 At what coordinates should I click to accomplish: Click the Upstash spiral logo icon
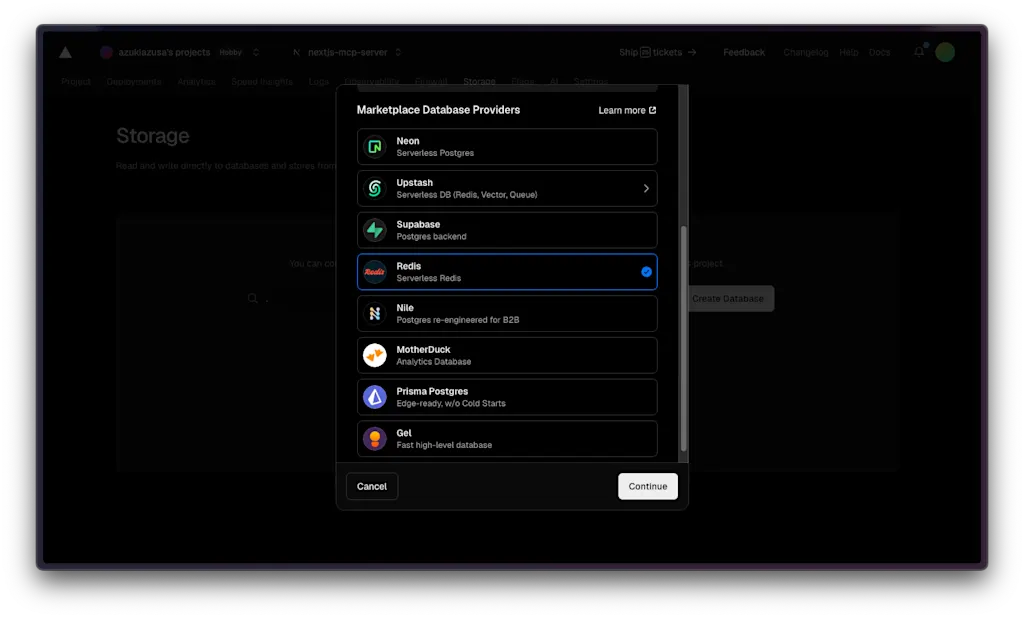[x=375, y=188]
